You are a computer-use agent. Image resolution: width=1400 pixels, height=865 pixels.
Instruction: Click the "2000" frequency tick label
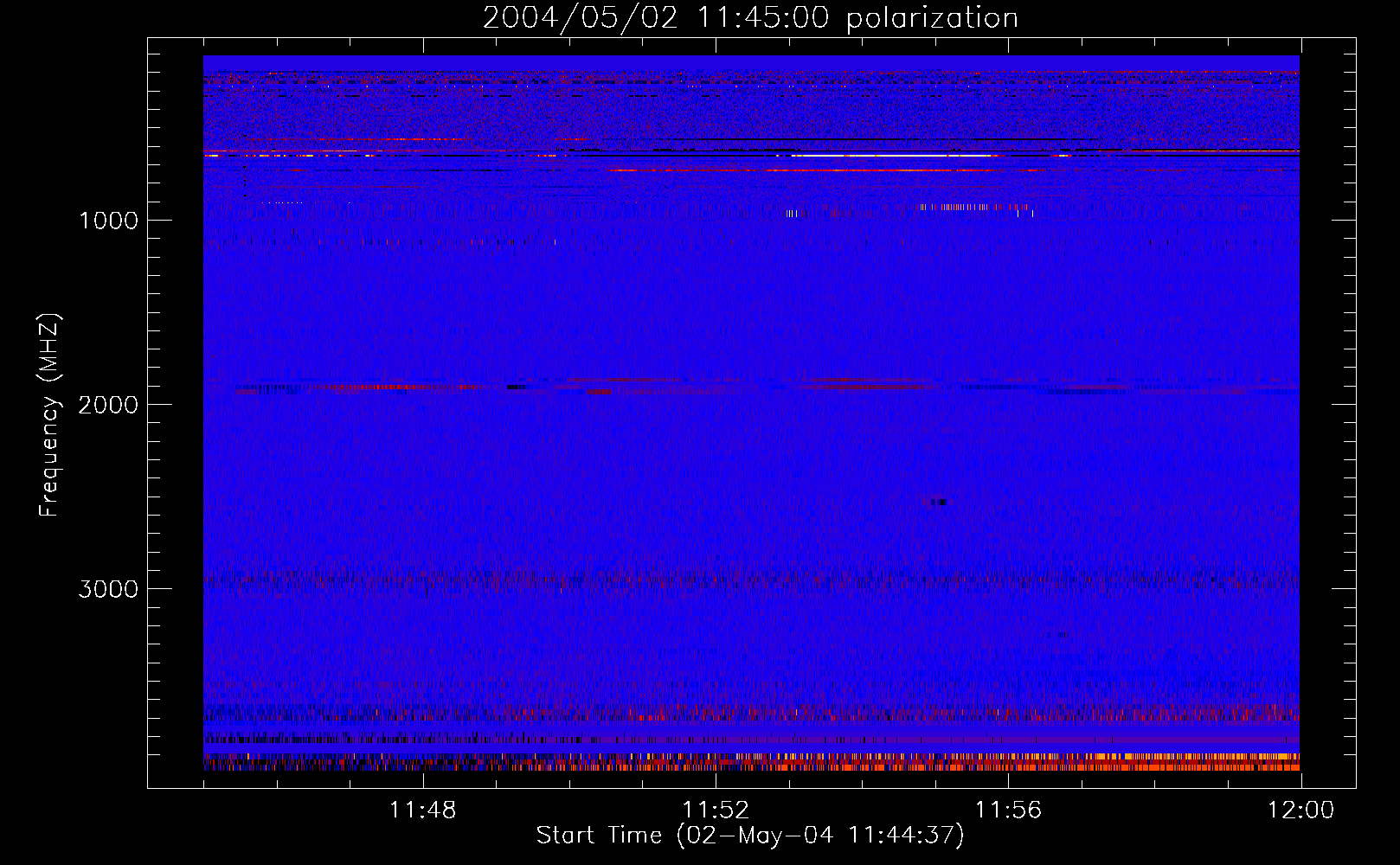click(x=108, y=405)
